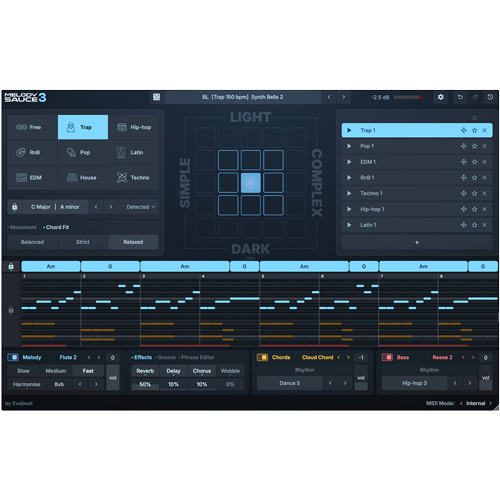500x500 pixels.
Task: Toggle the Melody track on/off switch
Action: click(x=13, y=357)
